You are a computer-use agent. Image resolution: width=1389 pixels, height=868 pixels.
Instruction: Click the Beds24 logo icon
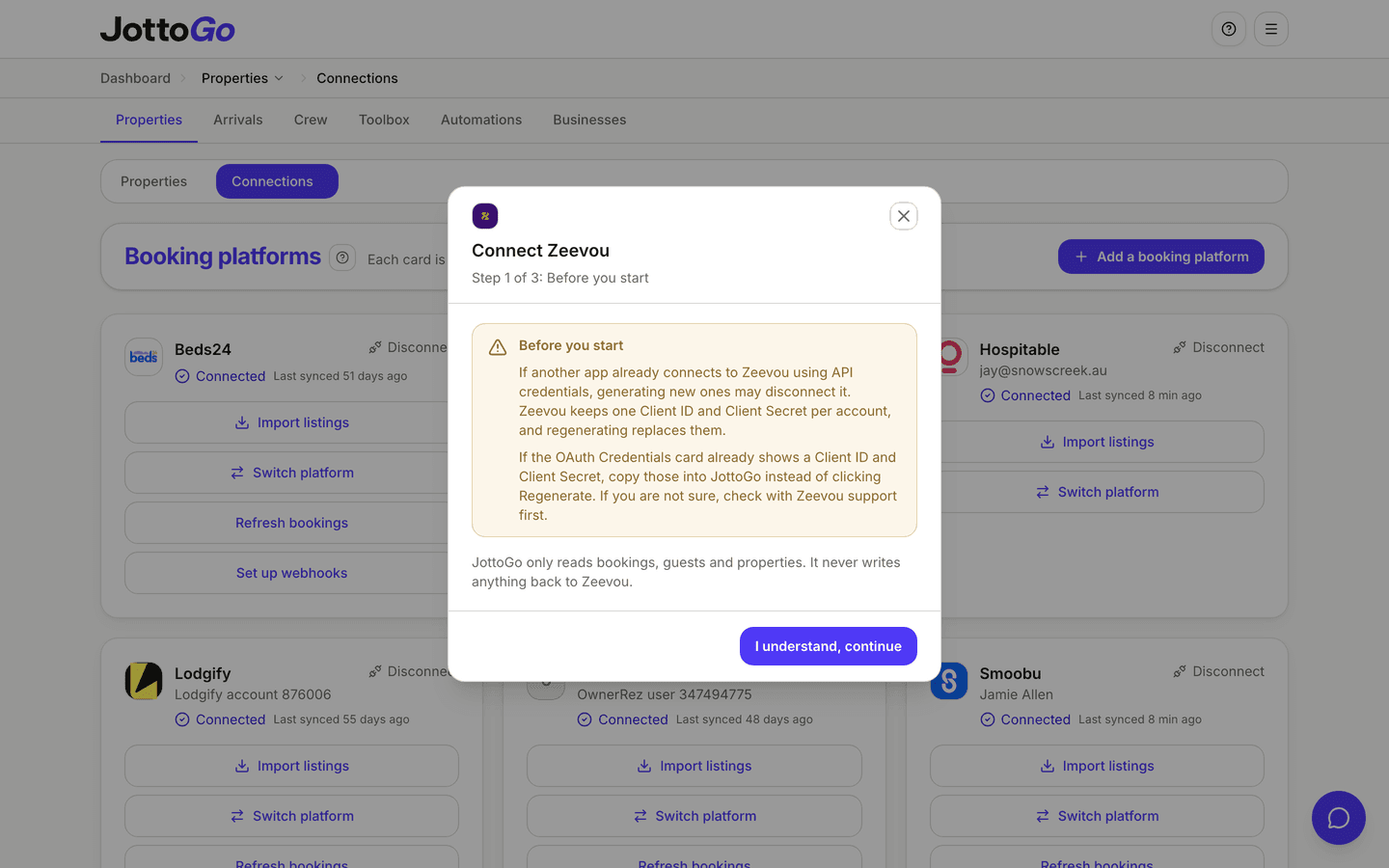tap(144, 357)
